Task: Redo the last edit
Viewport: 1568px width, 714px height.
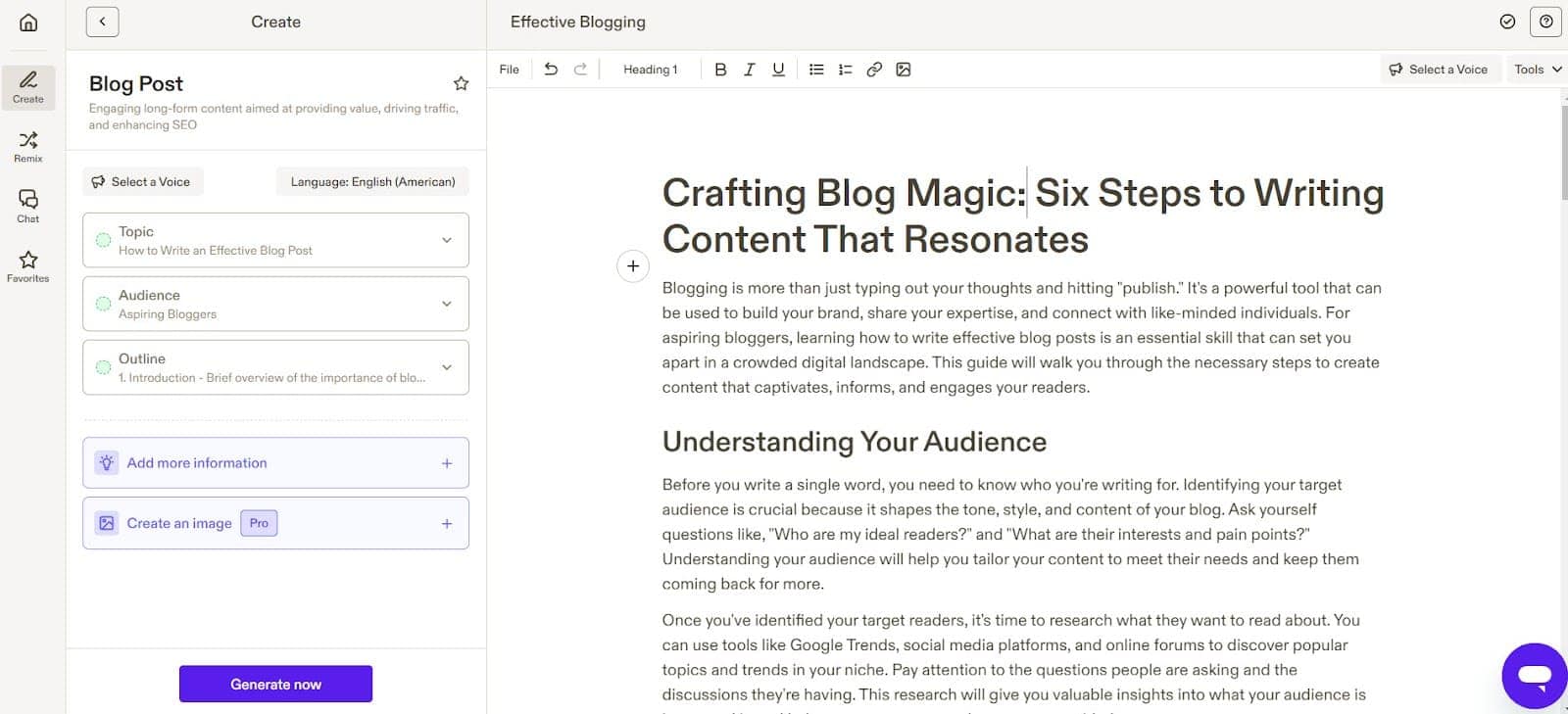Action: click(580, 70)
